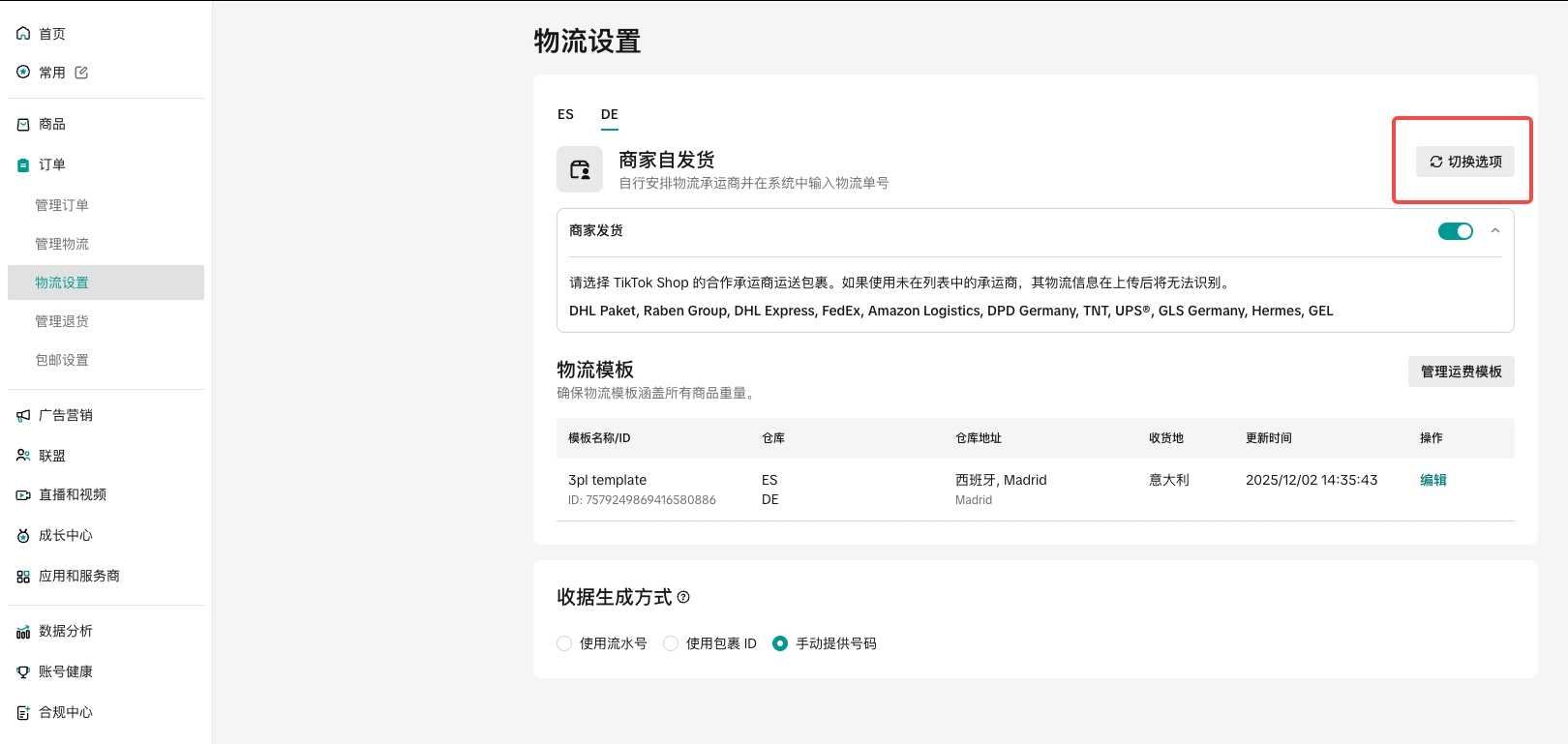This screenshot has width=1568, height=744.
Task: Click the megaphone icon for 广告营销
Action: pyautogui.click(x=23, y=416)
